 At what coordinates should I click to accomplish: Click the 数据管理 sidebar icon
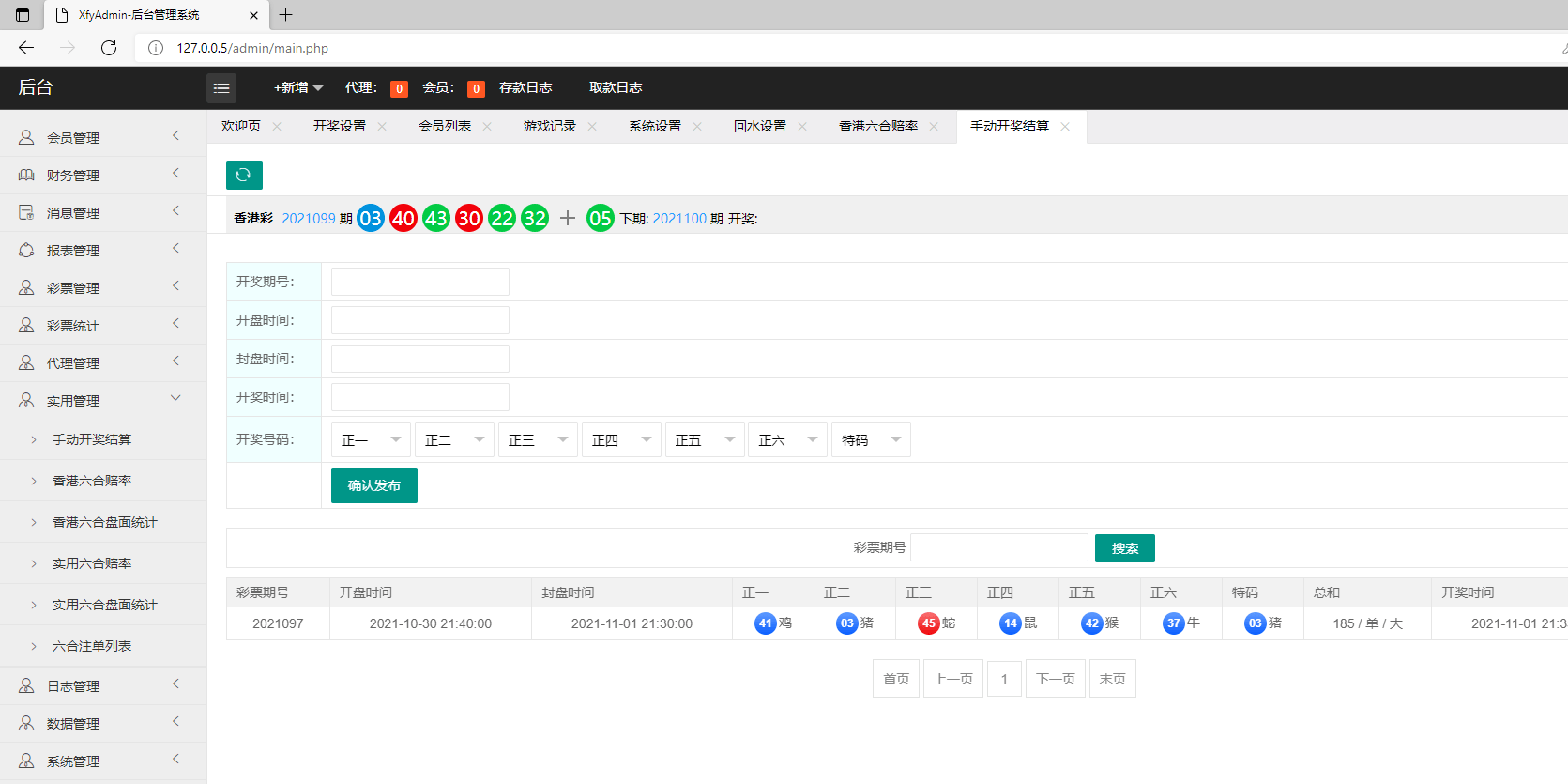point(26,723)
